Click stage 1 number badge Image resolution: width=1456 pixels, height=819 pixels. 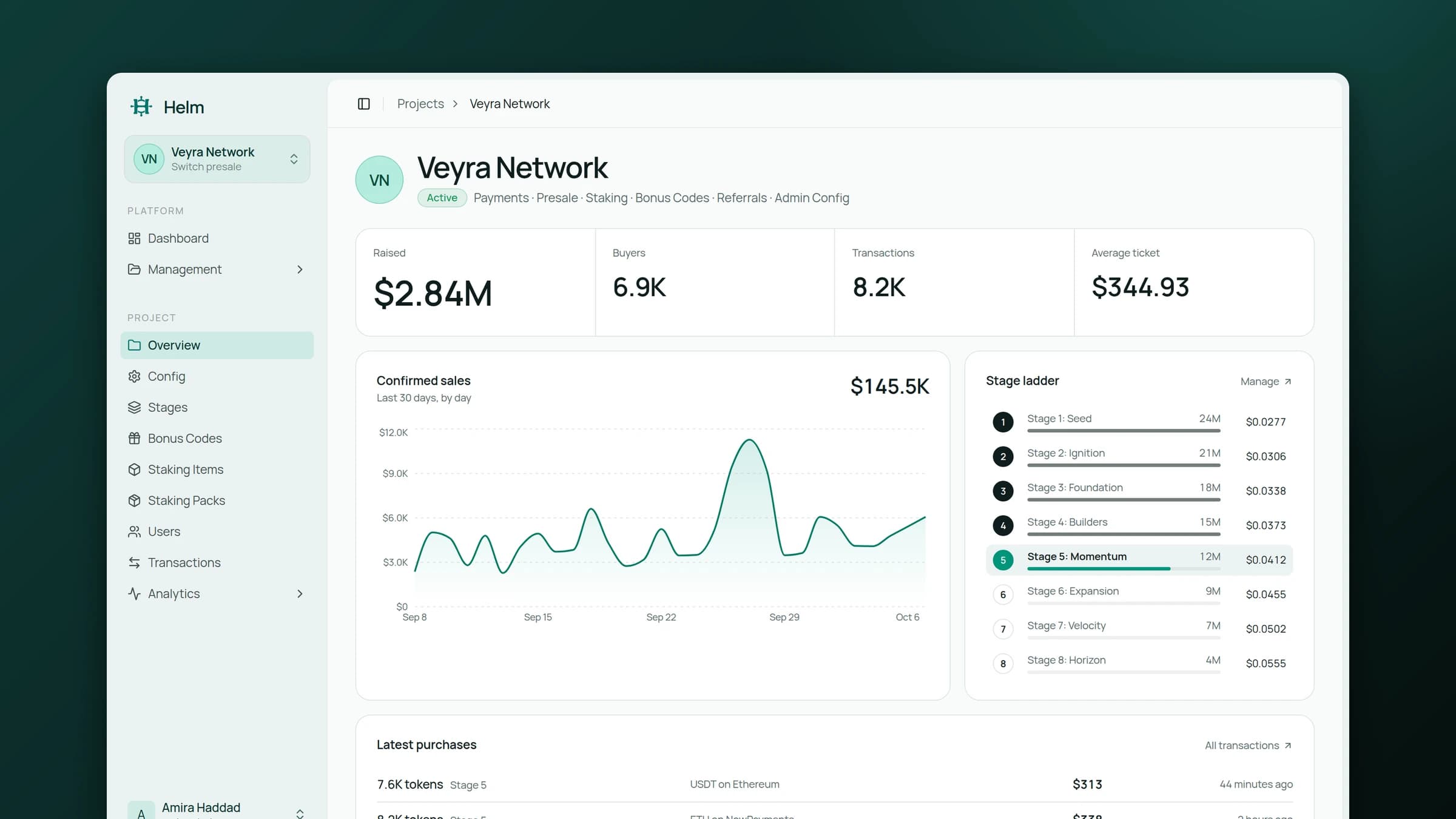[x=1003, y=422]
